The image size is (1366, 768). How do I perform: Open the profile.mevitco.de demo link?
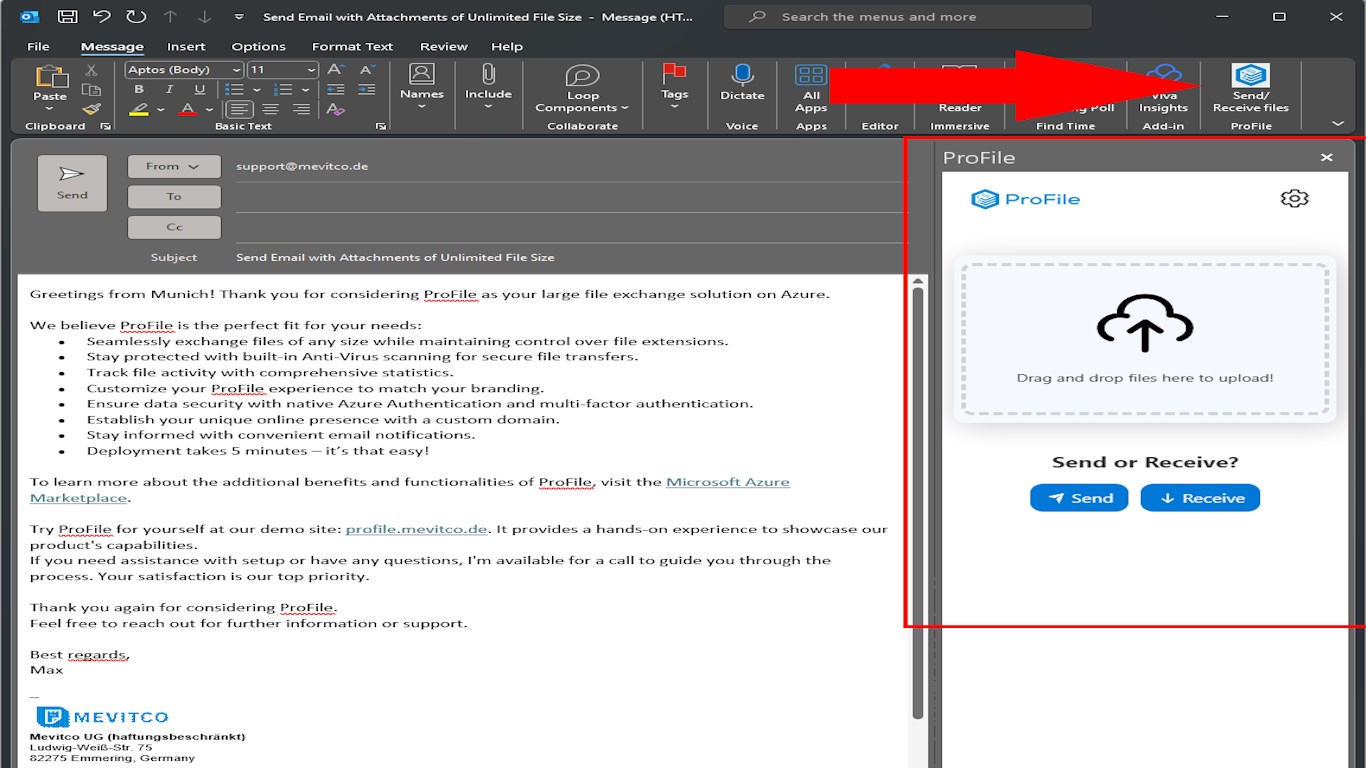click(x=417, y=529)
